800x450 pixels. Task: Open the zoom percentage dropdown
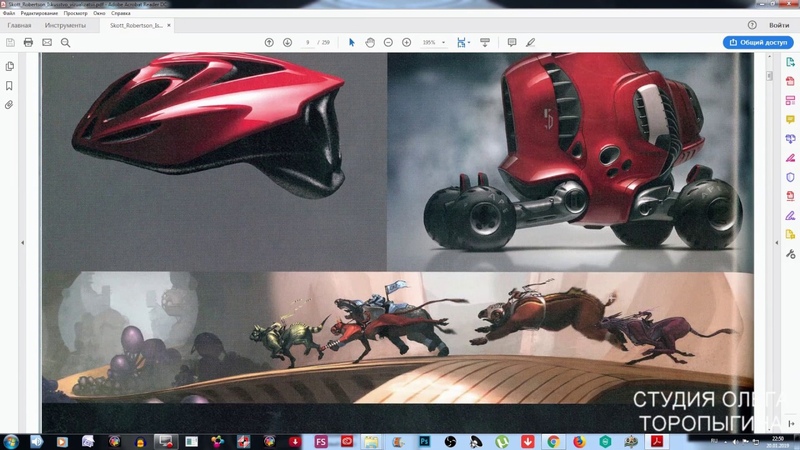point(433,43)
